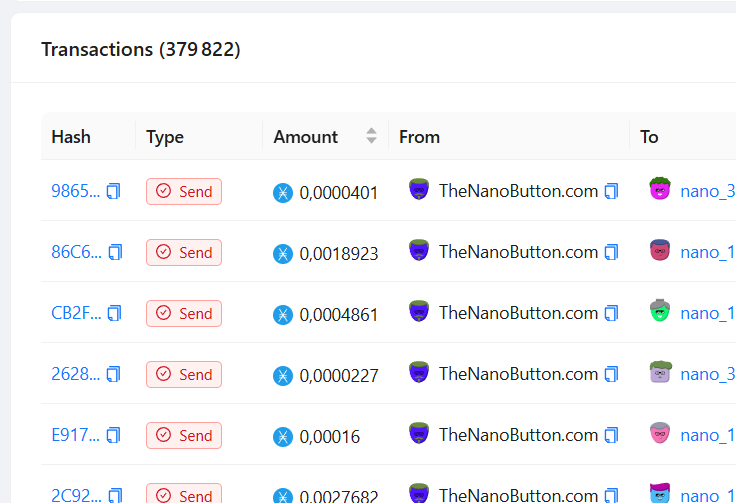This screenshot has height=503, width=736.
Task: Click the blue recipient avatar in the 2C92 row
Action: click(660, 493)
